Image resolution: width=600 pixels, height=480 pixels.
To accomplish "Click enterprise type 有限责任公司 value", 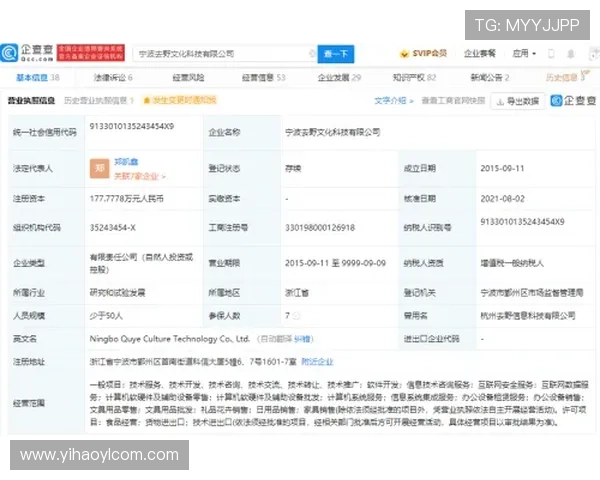I will click(x=141, y=263).
